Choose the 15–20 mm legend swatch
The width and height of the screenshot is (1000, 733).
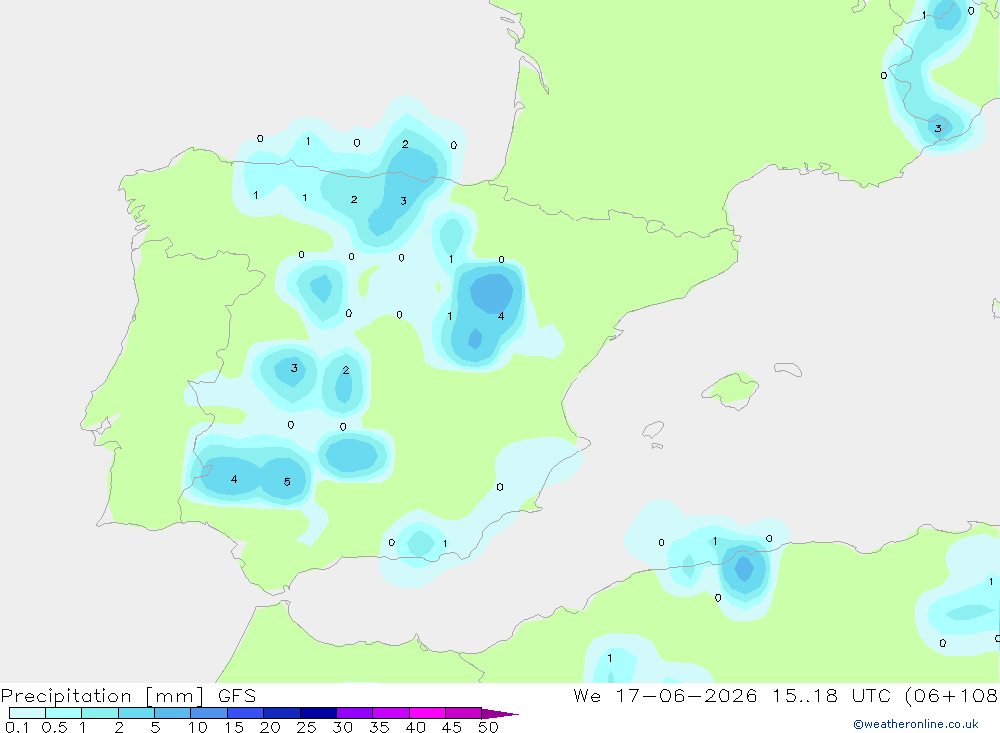[x=246, y=713]
